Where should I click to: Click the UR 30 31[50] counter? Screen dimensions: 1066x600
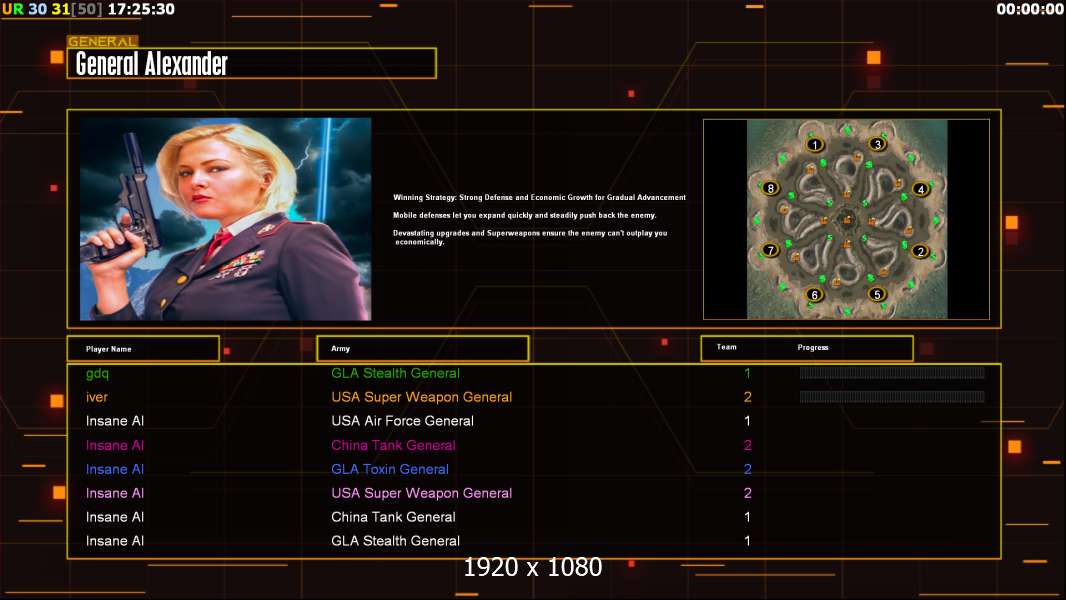coord(52,10)
